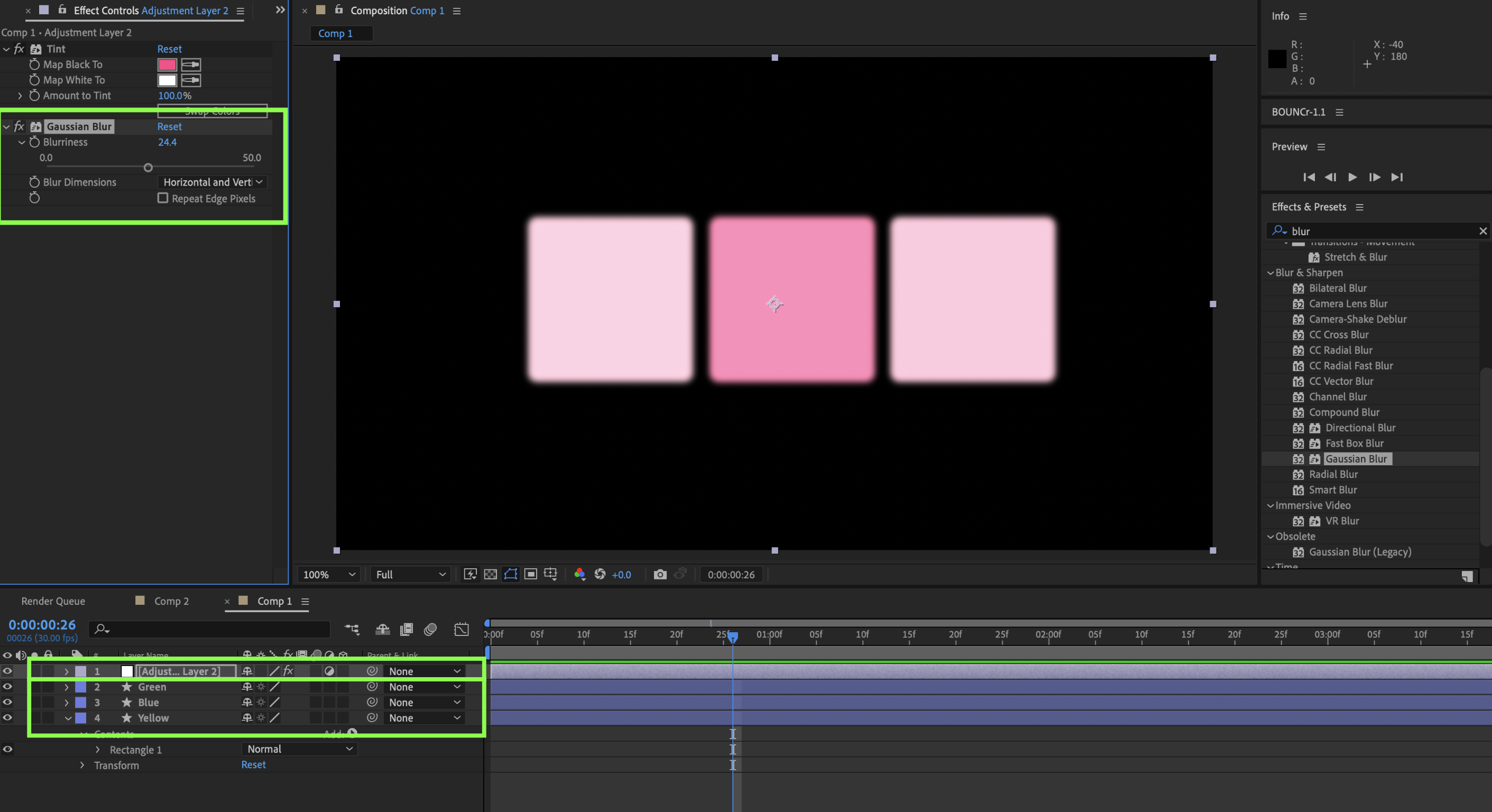Screen dimensions: 1492x812
Task: Open the Blur Dimensions dropdown
Action: (212, 182)
